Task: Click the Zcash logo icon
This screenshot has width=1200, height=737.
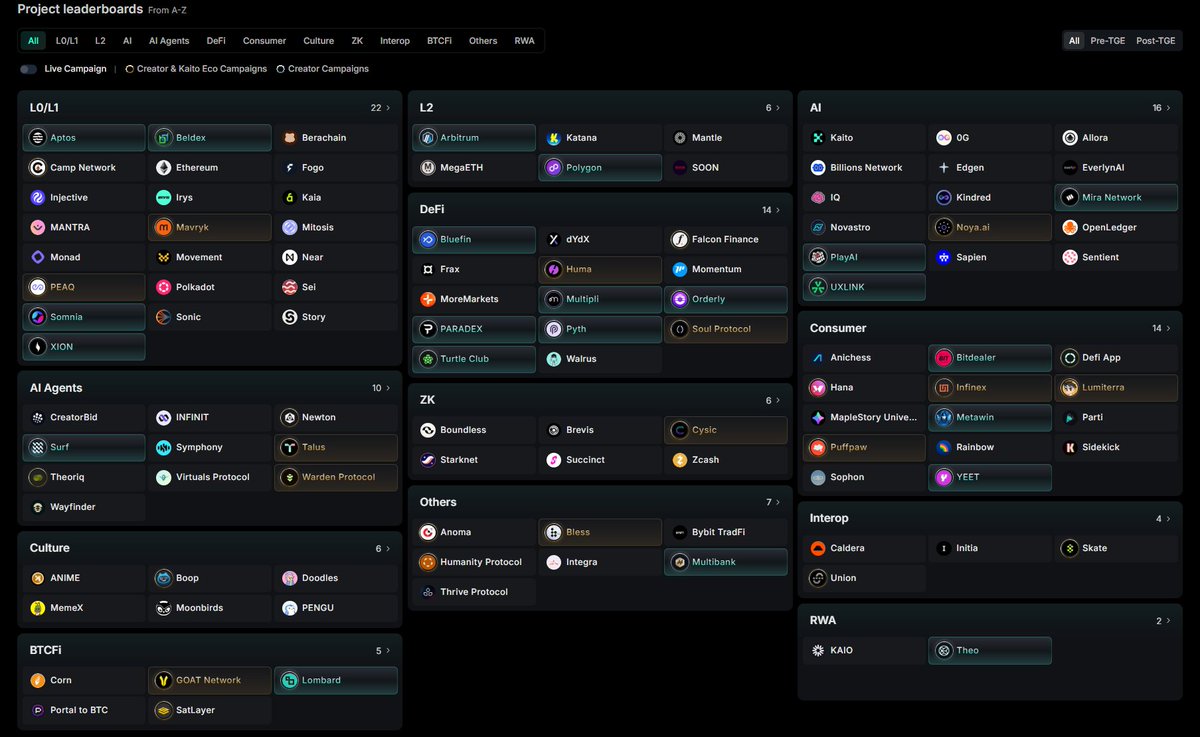Action: 679,460
